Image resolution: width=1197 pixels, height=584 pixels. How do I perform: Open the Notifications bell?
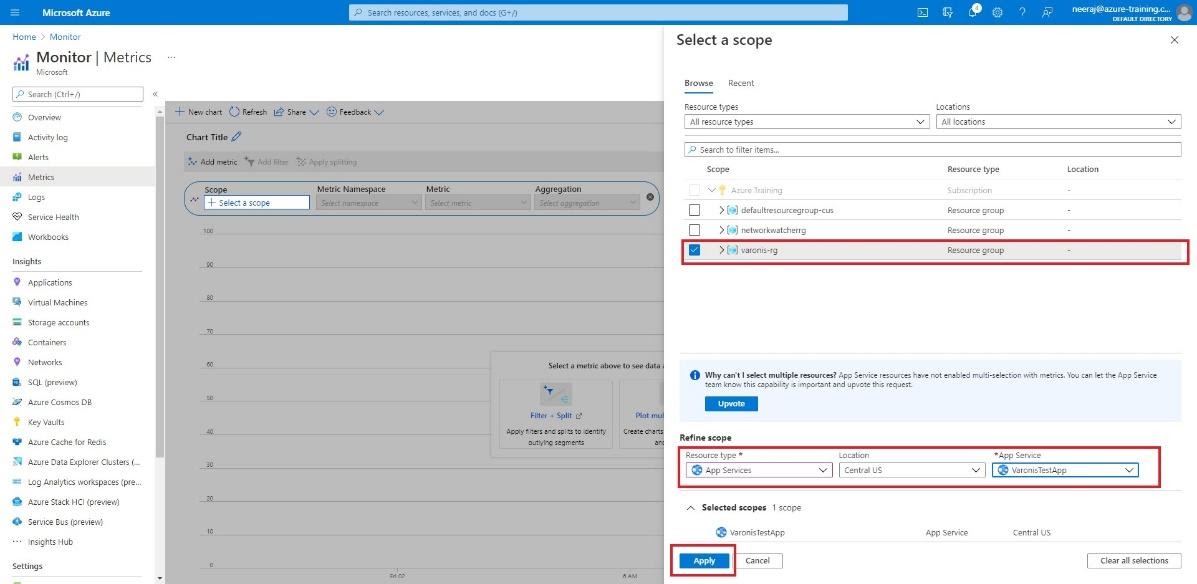[x=973, y=12]
